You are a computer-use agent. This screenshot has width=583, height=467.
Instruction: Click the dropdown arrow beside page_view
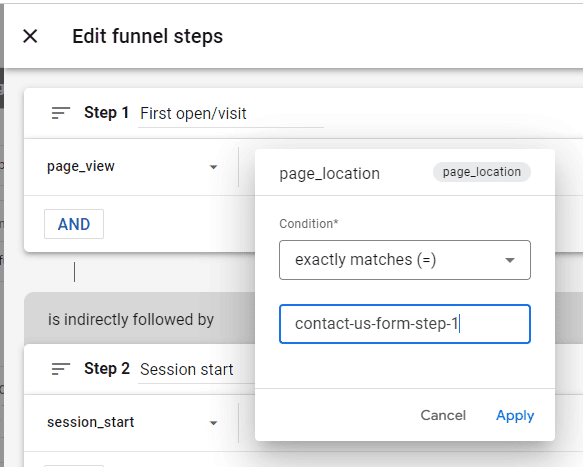pos(213,167)
